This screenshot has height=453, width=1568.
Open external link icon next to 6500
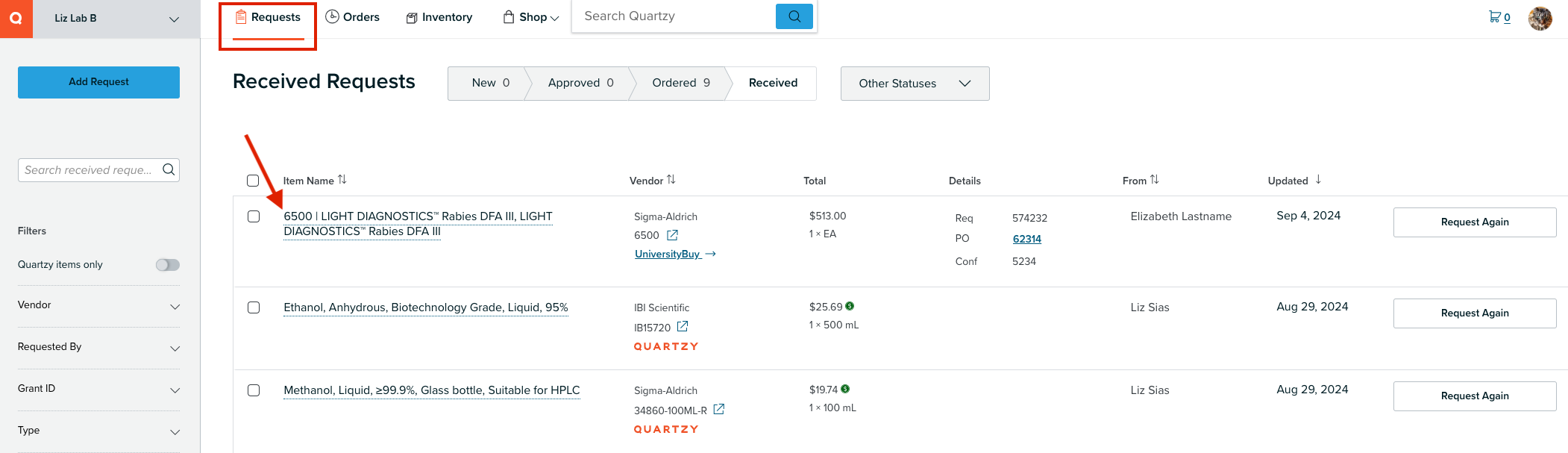point(672,235)
